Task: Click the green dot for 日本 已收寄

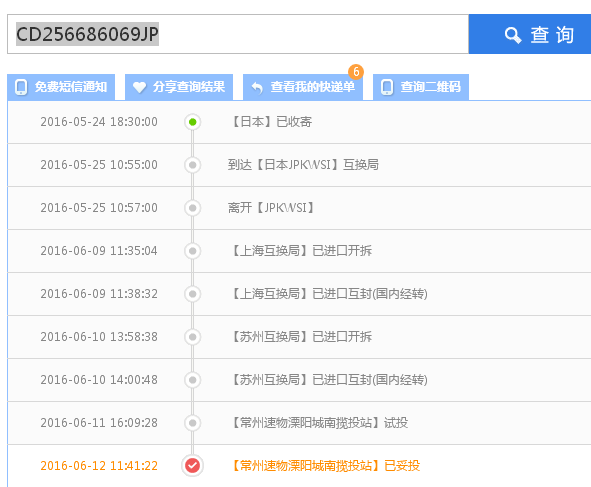Action: pos(193,122)
